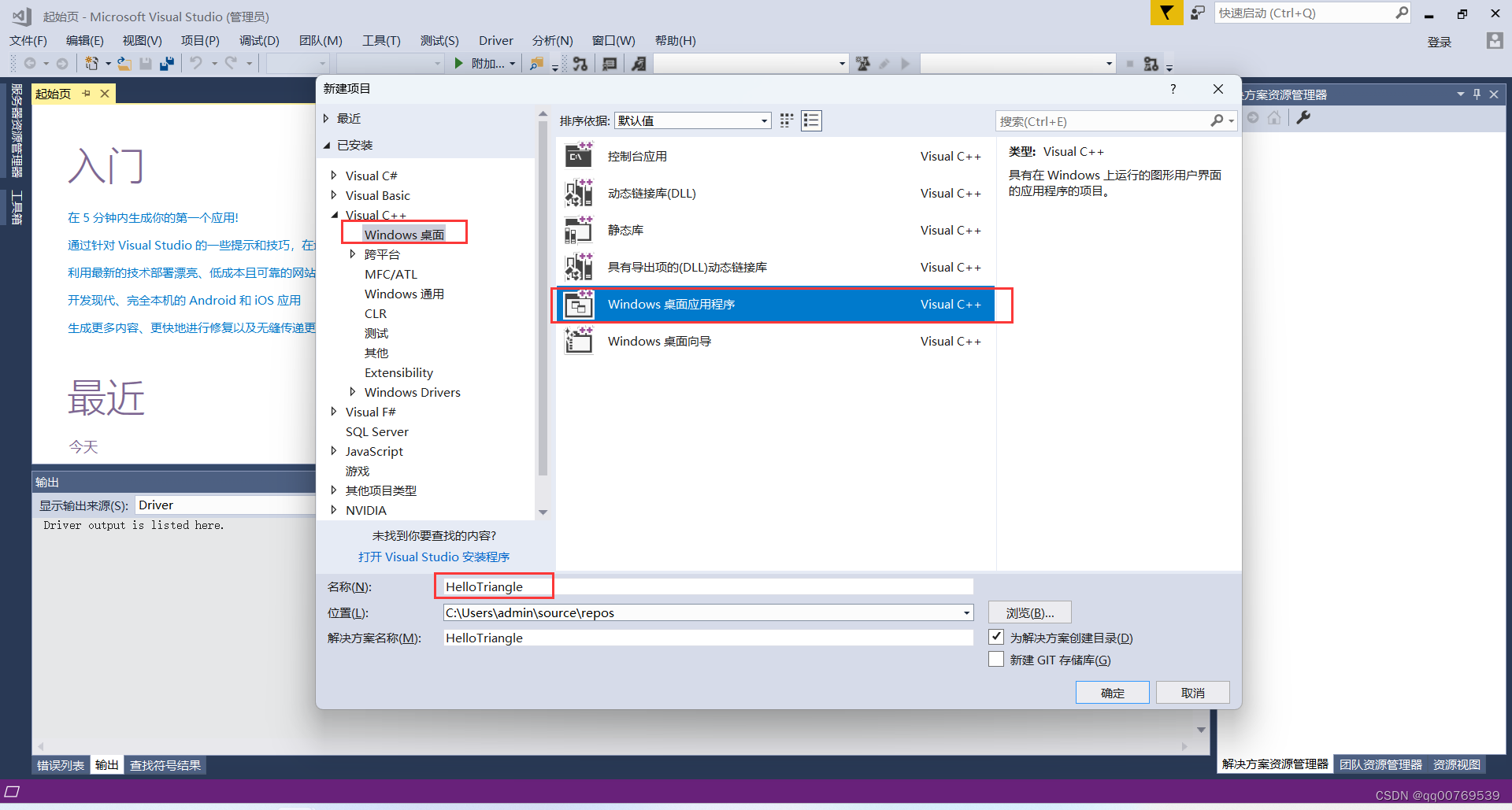Viewport: 1512px width, 810px height.
Task: Open the 调试(D) menu
Action: (x=258, y=40)
